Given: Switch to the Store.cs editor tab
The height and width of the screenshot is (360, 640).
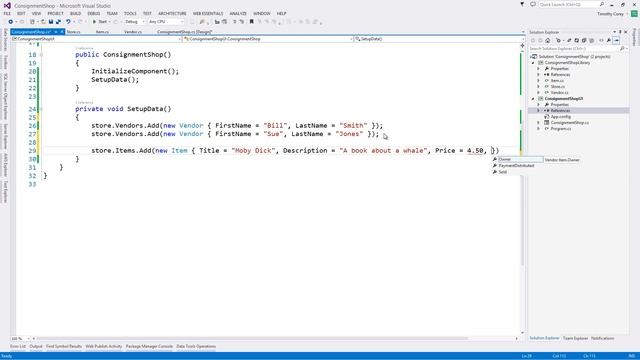Looking at the screenshot, I should click(73, 31).
